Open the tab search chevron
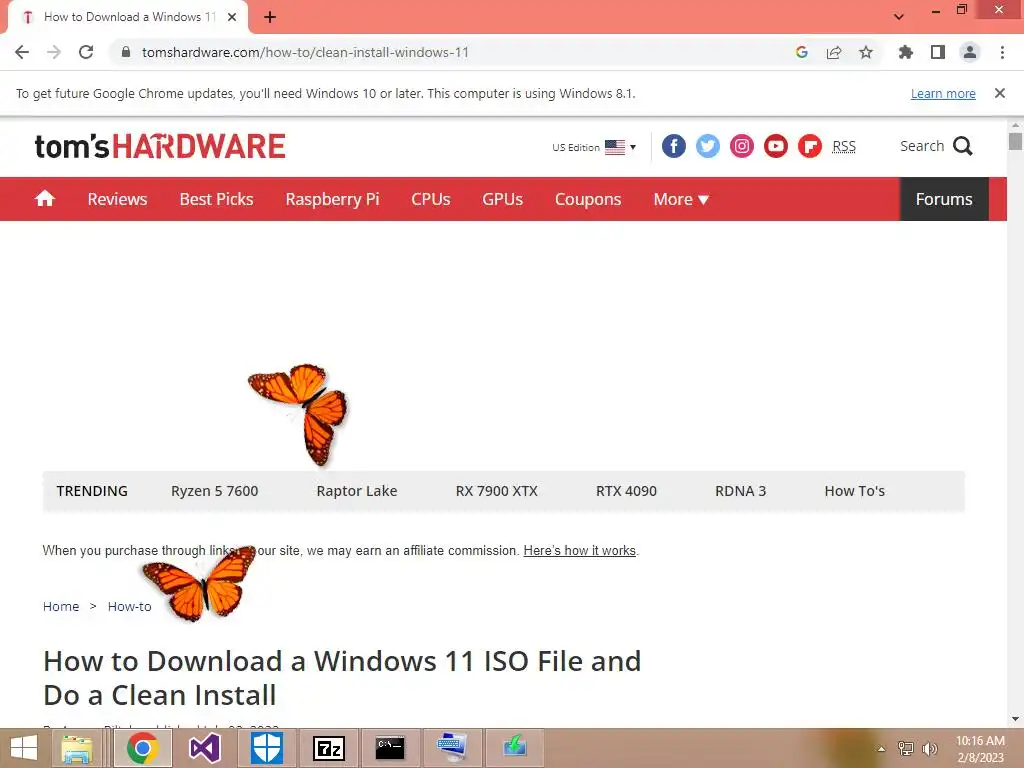Screen dimensions: 1024x768 (x=899, y=17)
